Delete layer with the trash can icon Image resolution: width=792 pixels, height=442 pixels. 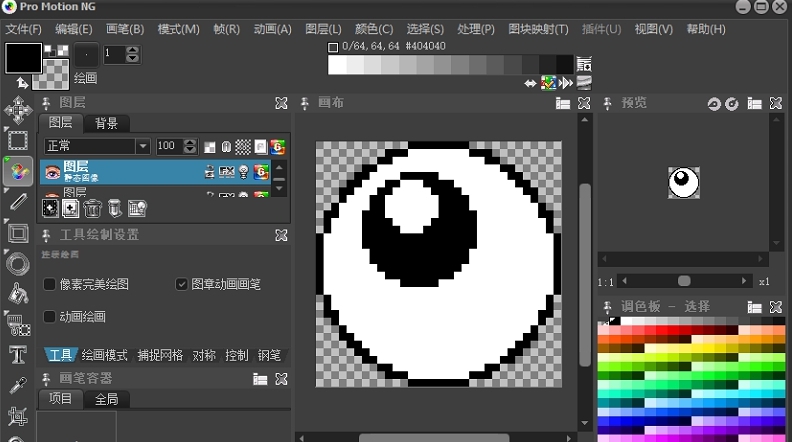click(92, 208)
